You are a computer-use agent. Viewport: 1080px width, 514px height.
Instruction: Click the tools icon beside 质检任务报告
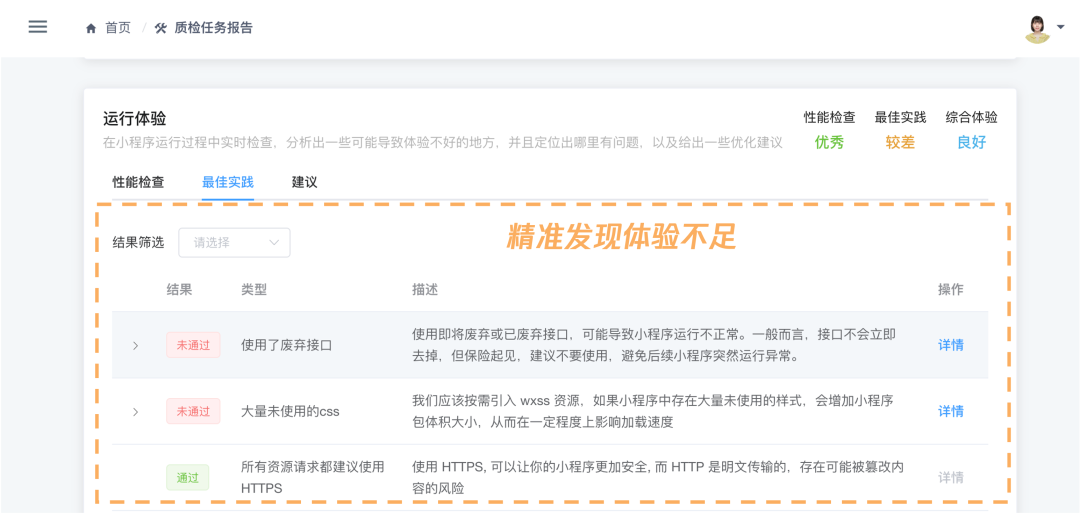coord(161,28)
